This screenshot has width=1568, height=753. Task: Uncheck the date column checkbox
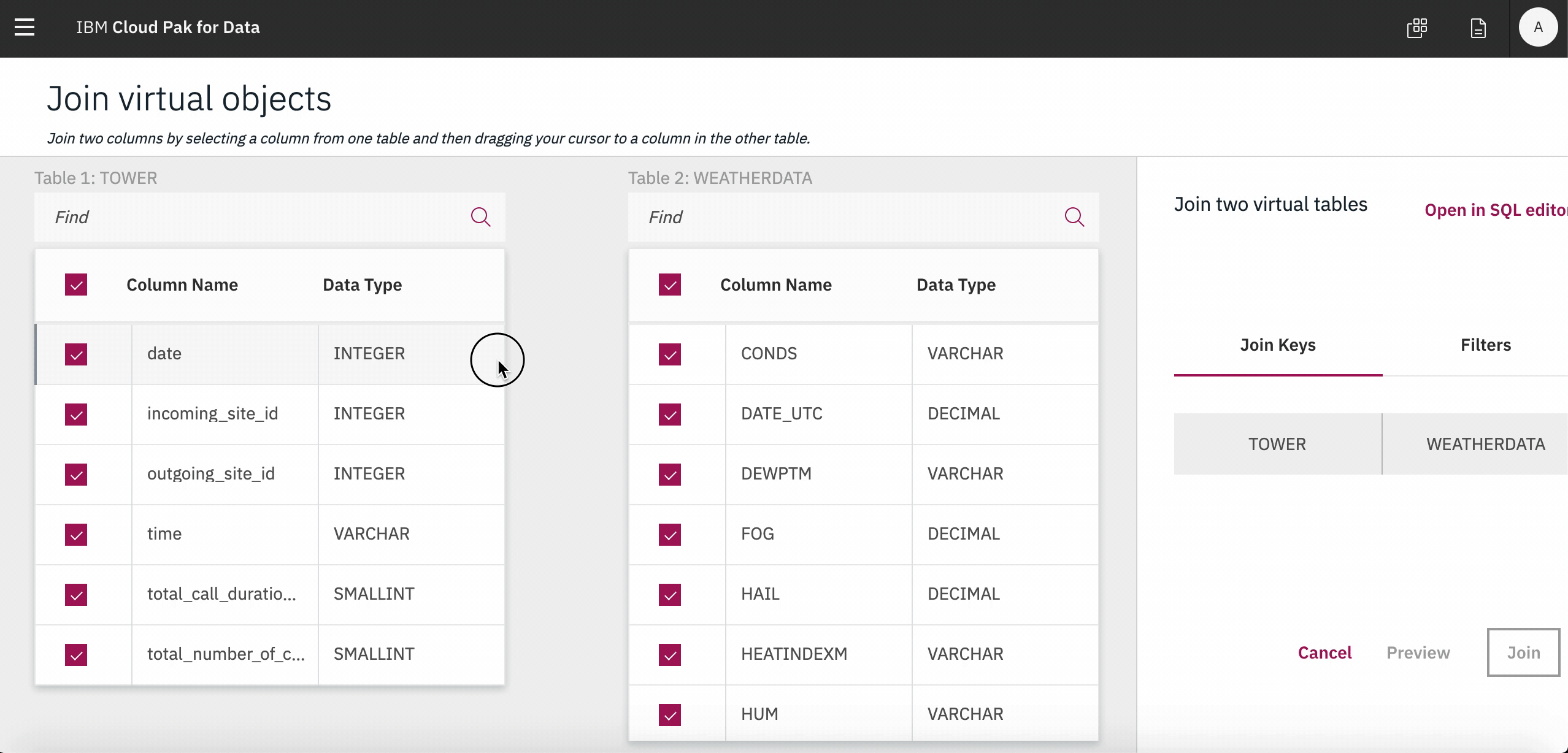(x=76, y=354)
